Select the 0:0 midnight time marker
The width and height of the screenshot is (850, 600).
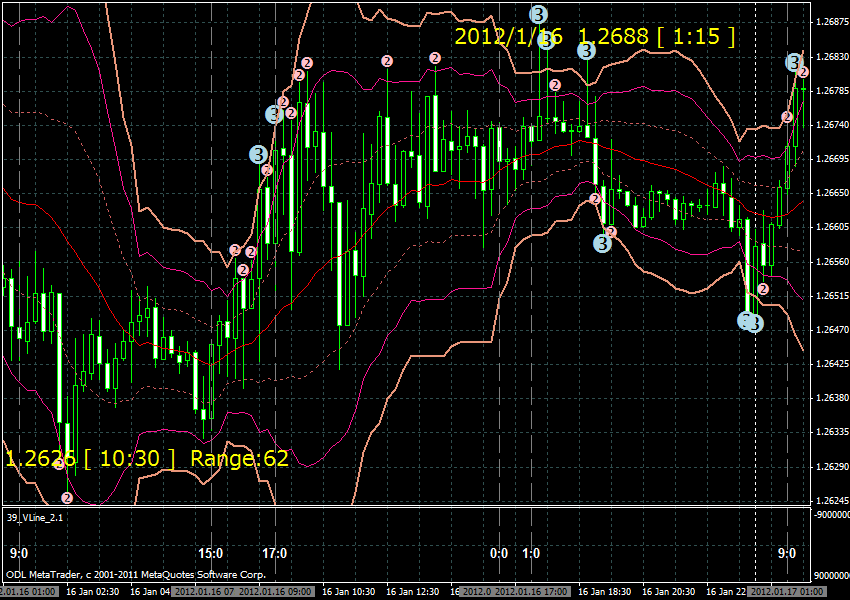click(499, 554)
